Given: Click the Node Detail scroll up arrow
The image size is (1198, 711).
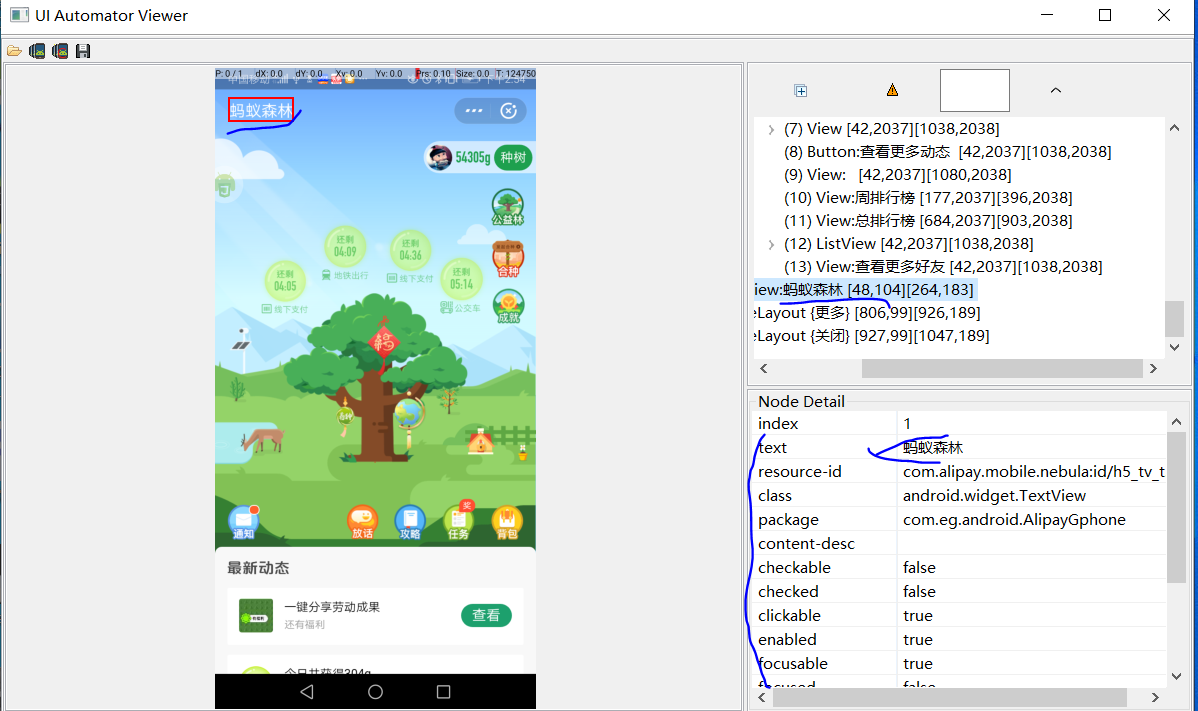Looking at the screenshot, I should pos(1177,422).
